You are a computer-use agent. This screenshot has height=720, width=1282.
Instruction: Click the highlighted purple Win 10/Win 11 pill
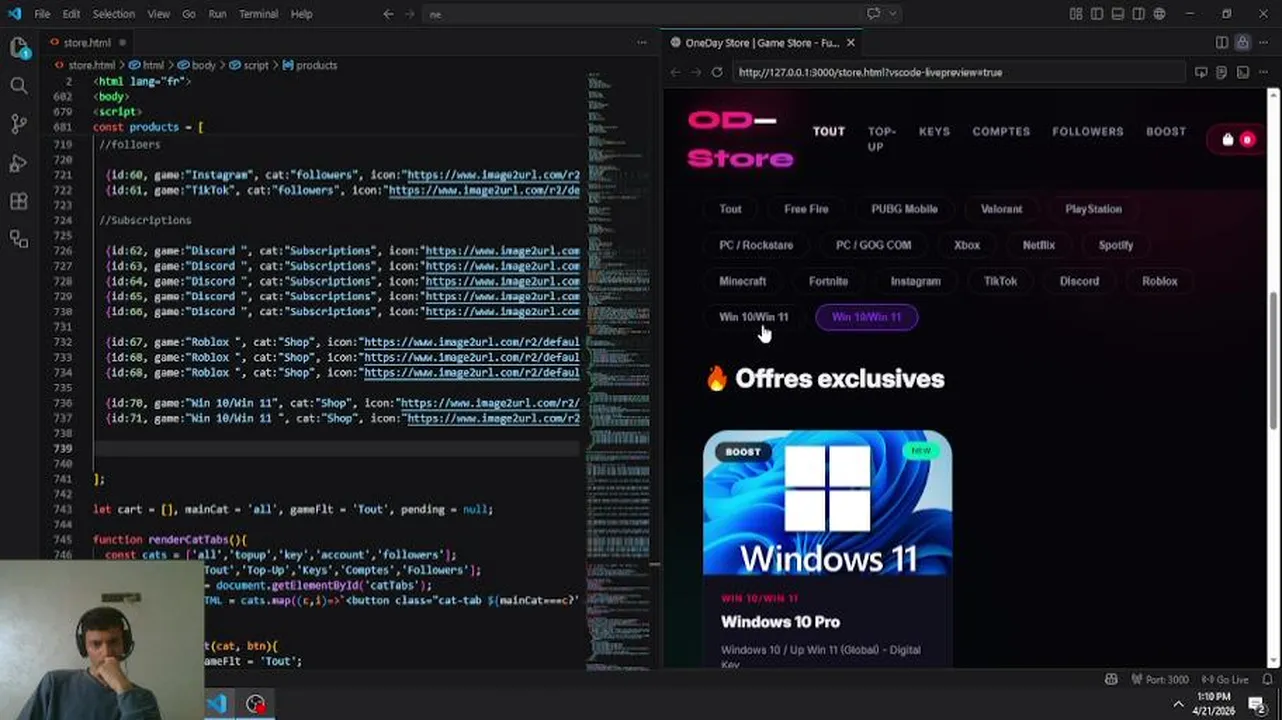pyautogui.click(x=866, y=317)
